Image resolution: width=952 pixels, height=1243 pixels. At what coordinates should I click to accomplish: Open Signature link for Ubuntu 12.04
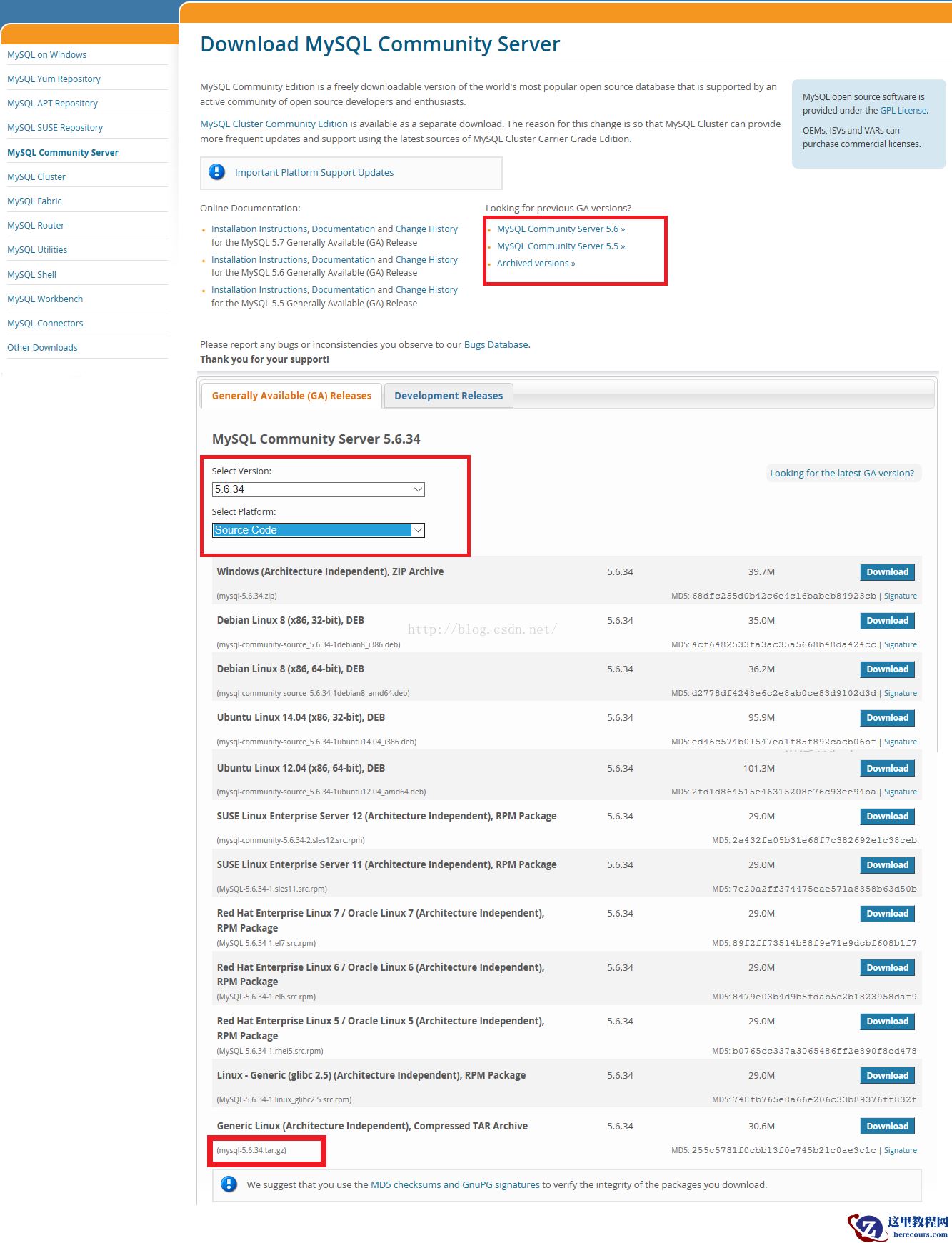[x=901, y=792]
